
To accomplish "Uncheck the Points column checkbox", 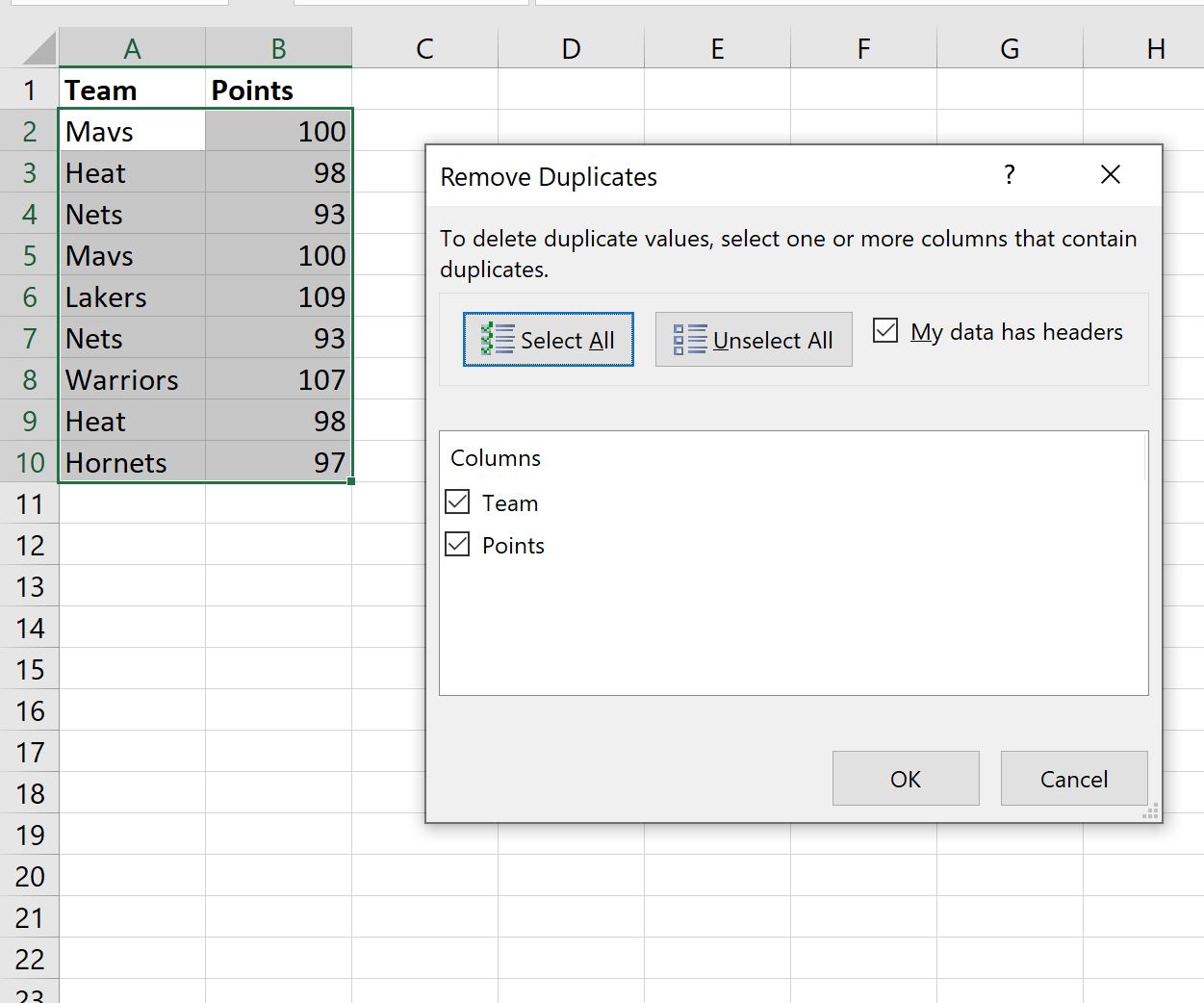I will pyautogui.click(x=458, y=544).
